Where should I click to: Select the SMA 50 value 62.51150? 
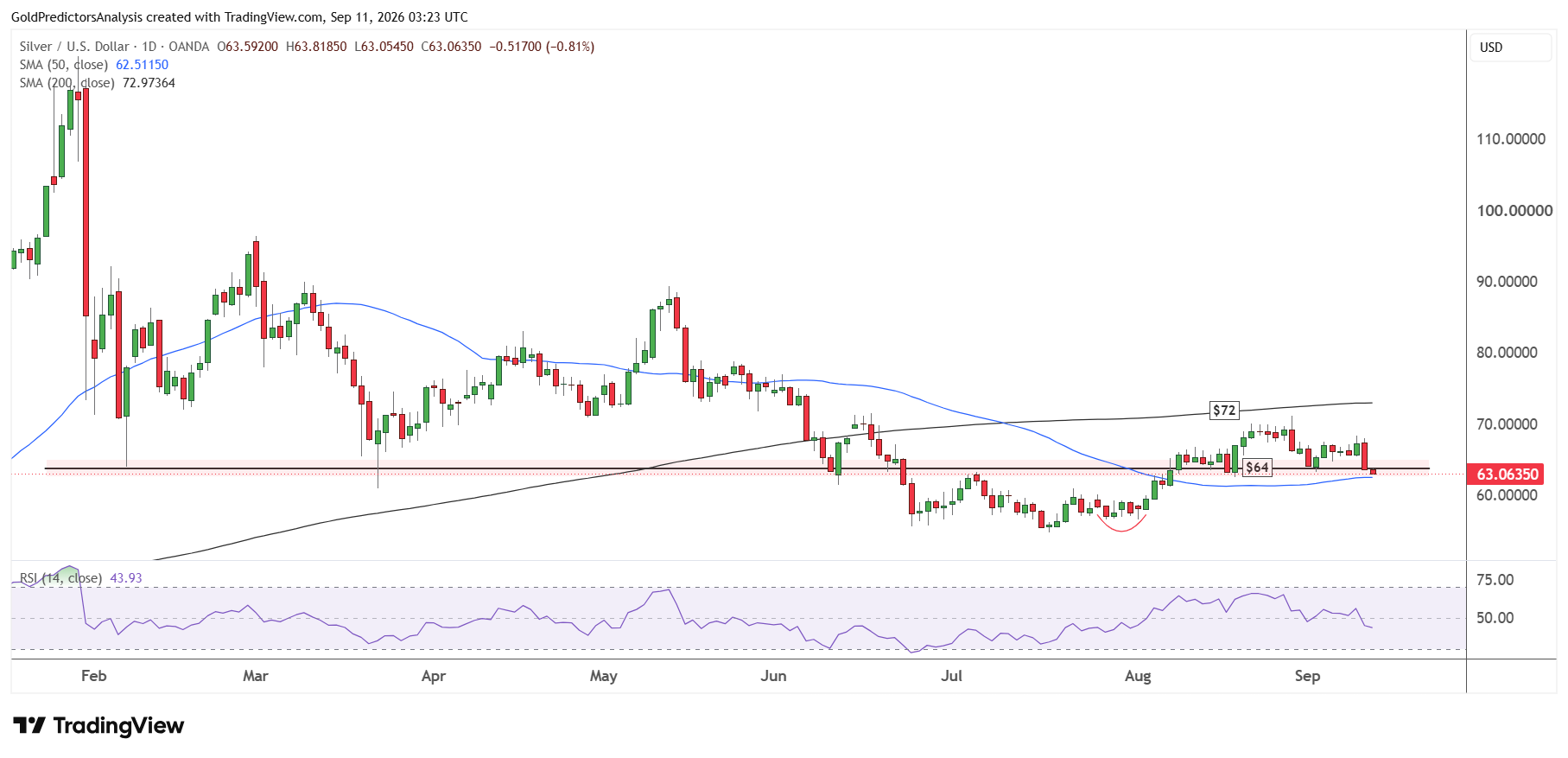143,65
